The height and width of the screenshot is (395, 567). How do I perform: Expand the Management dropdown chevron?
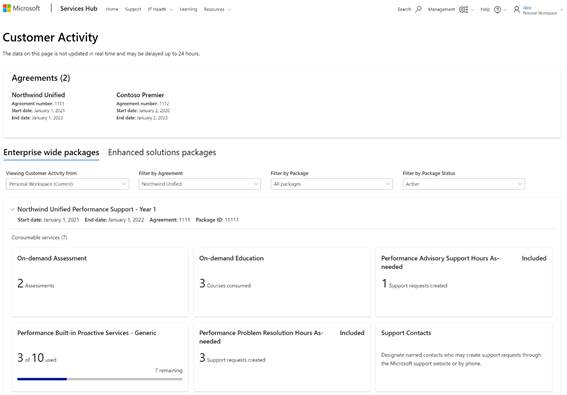(472, 10)
